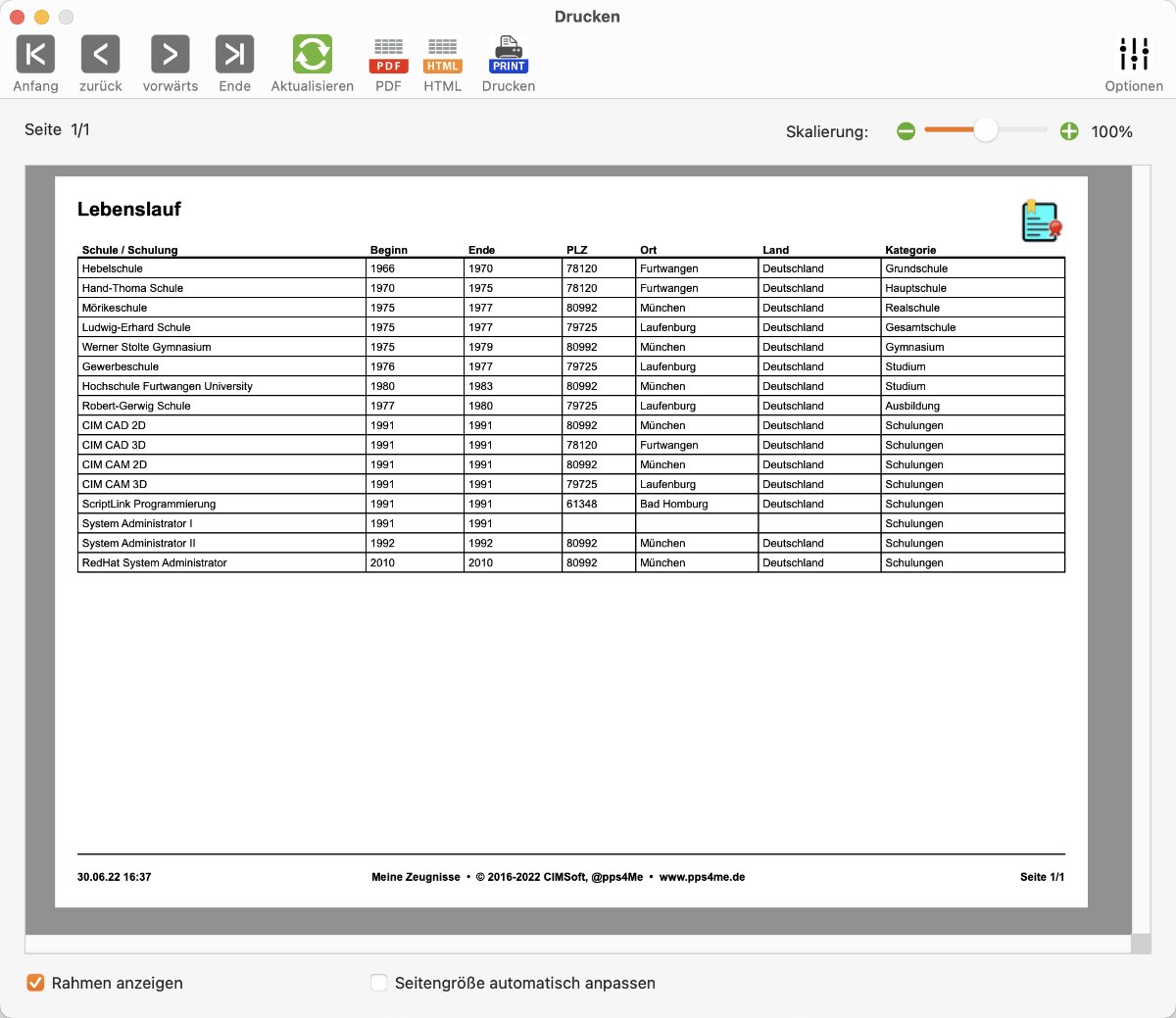The image size is (1176, 1018).
Task: Click the Gesamtschule category cell
Action: pos(972,327)
